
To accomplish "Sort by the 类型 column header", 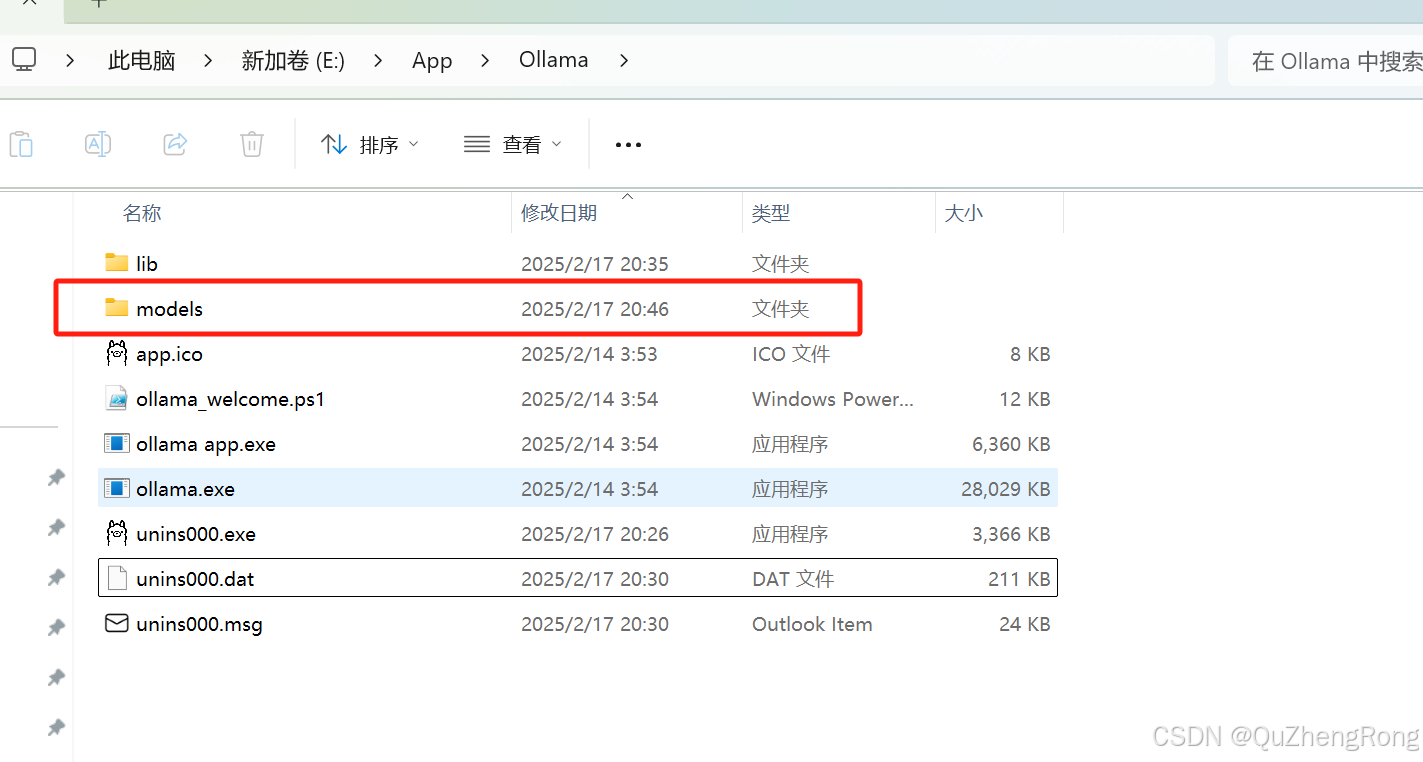I will pos(771,213).
